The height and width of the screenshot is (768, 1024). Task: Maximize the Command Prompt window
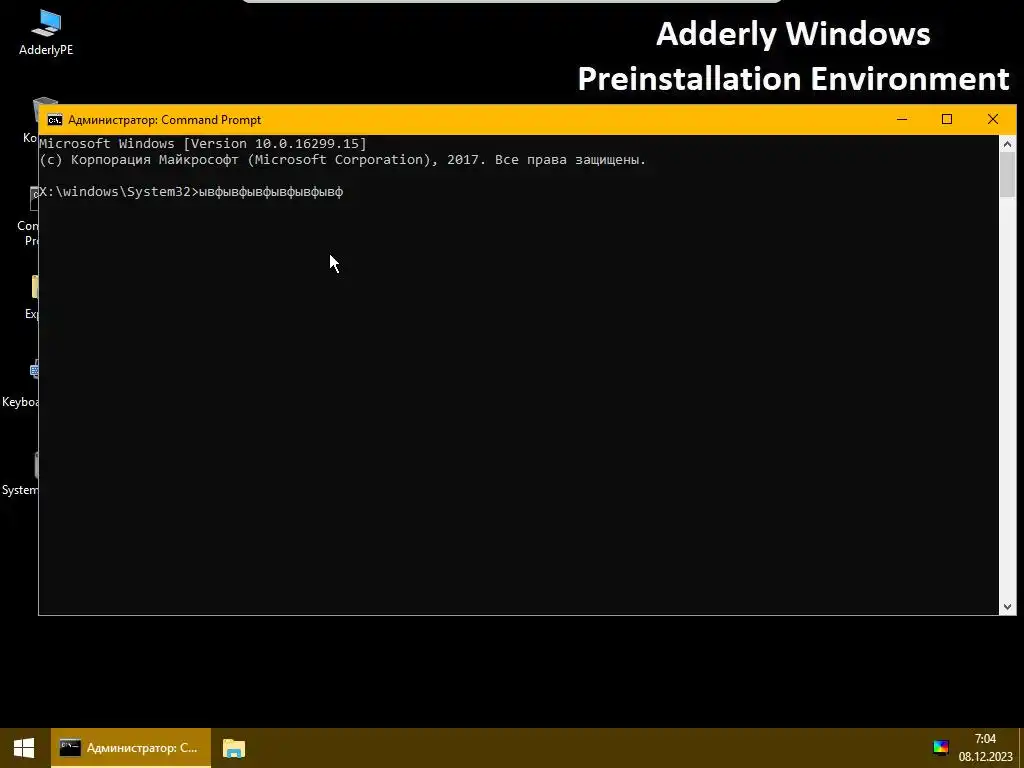pyautogui.click(x=947, y=120)
